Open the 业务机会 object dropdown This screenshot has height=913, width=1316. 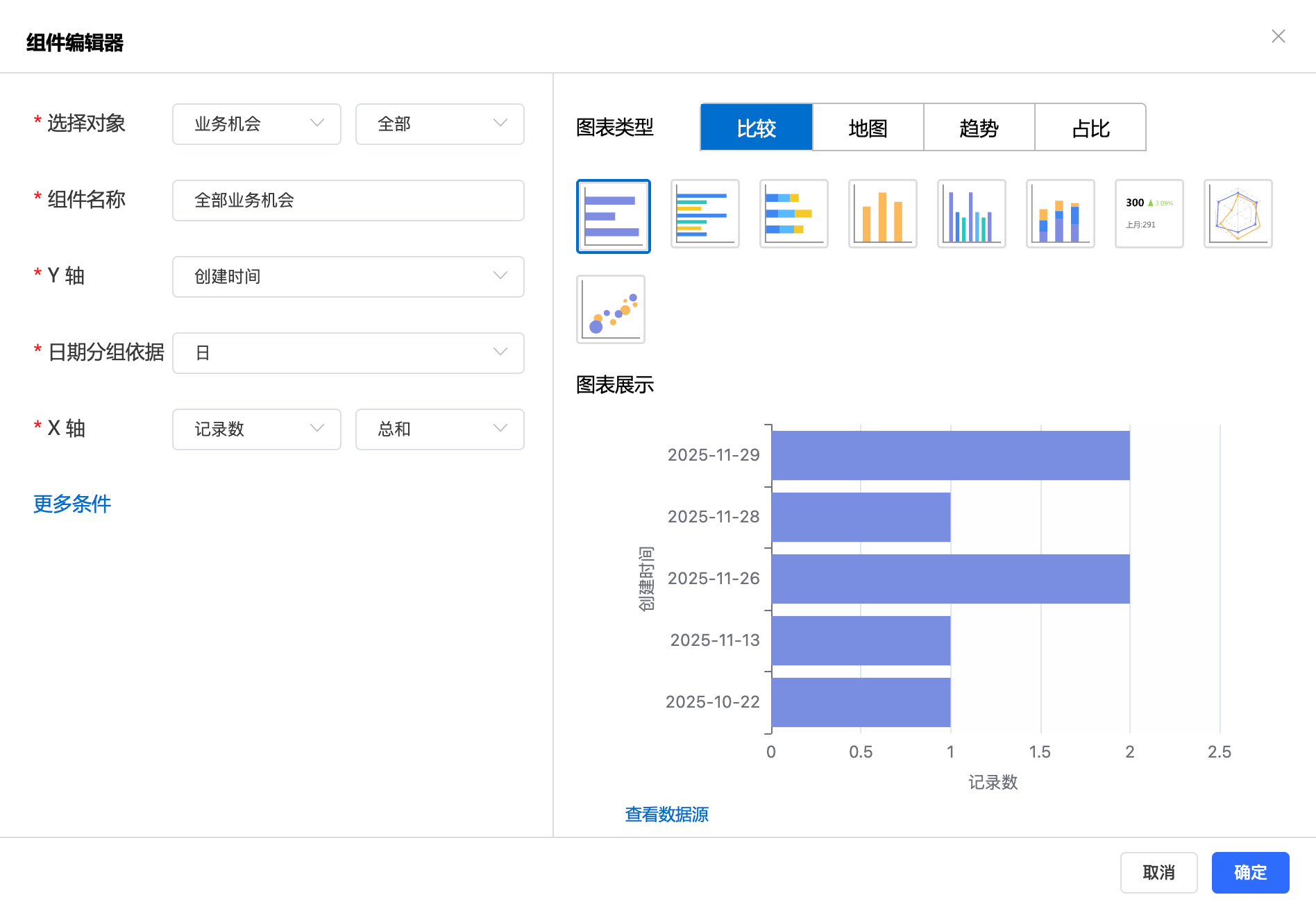pos(256,124)
